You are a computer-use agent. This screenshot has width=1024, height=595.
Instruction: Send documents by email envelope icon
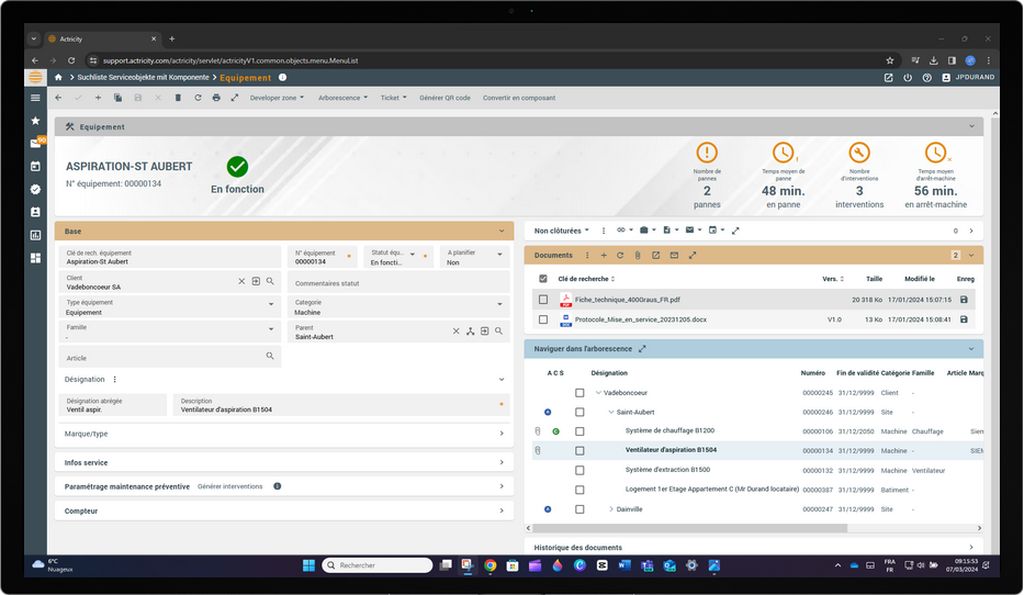click(x=674, y=255)
